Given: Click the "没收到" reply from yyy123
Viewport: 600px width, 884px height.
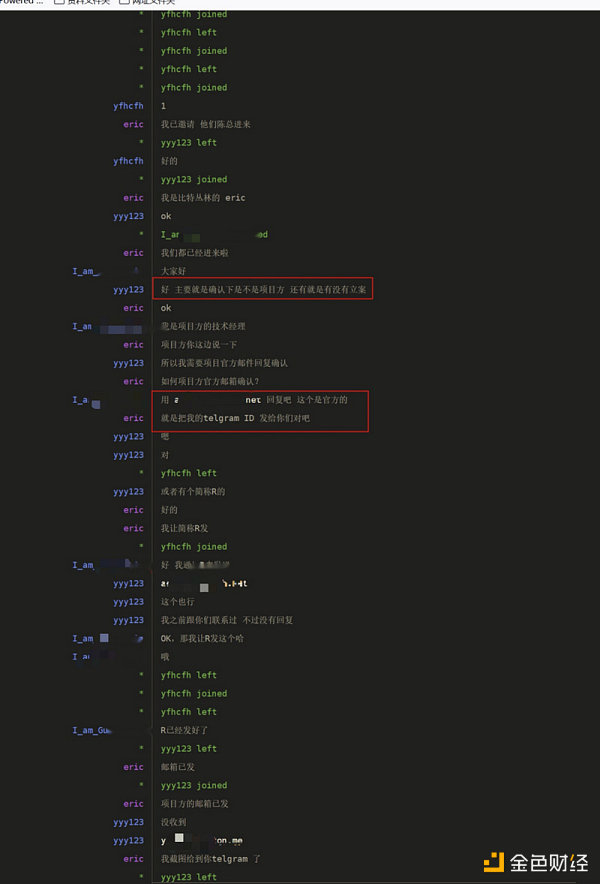Looking at the screenshot, I should 173,822.
